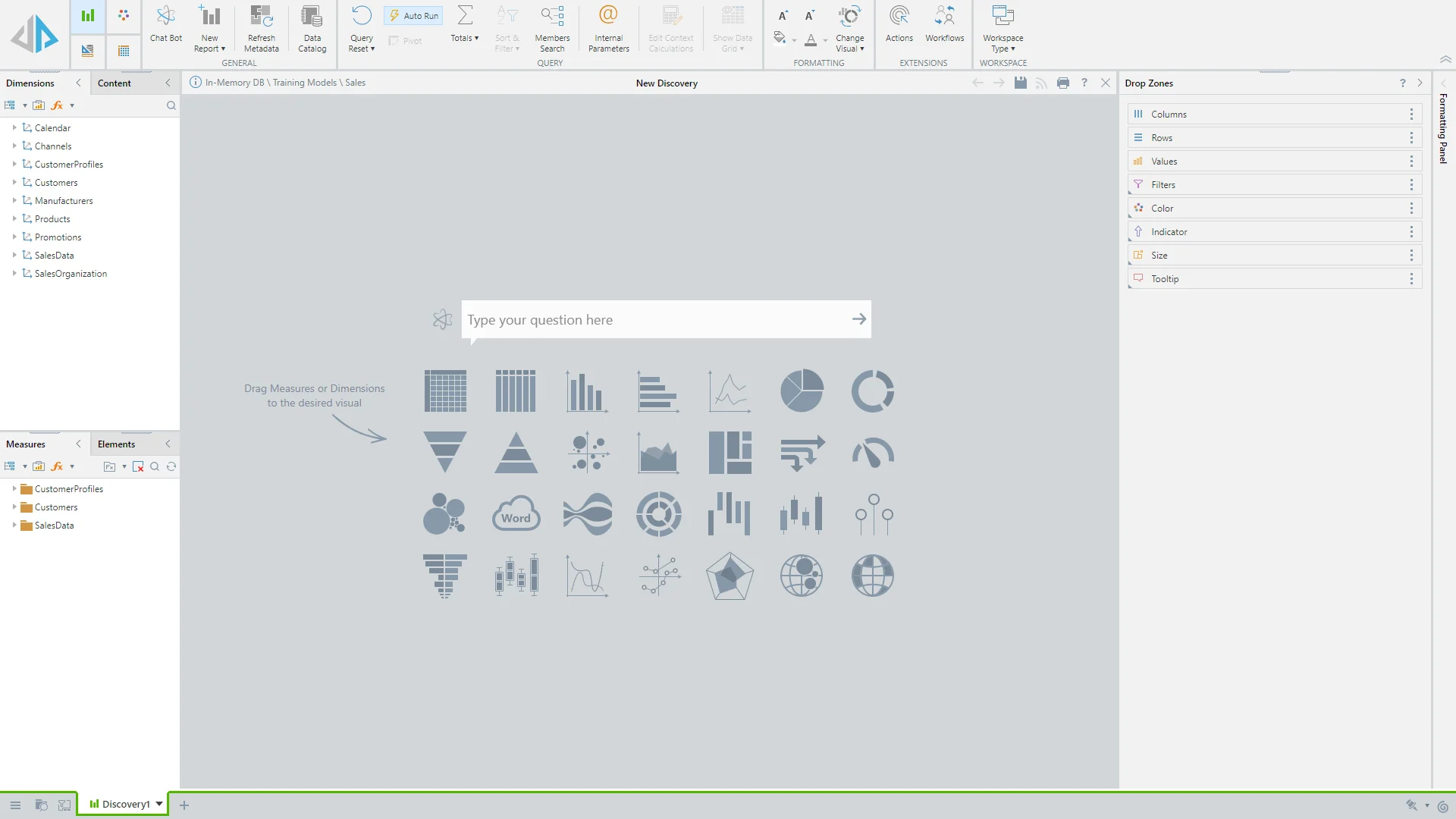Screen dimensions: 1456x819
Task: Collapse the Dimensions panel arrow
Action: [78, 83]
